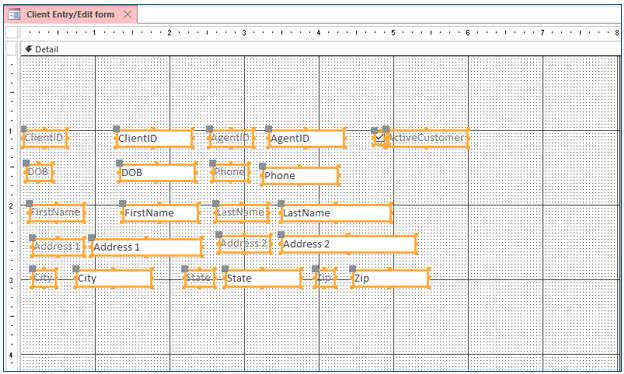Select the Zip label control
Viewport: 624px width, 374px height.
pyautogui.click(x=325, y=278)
